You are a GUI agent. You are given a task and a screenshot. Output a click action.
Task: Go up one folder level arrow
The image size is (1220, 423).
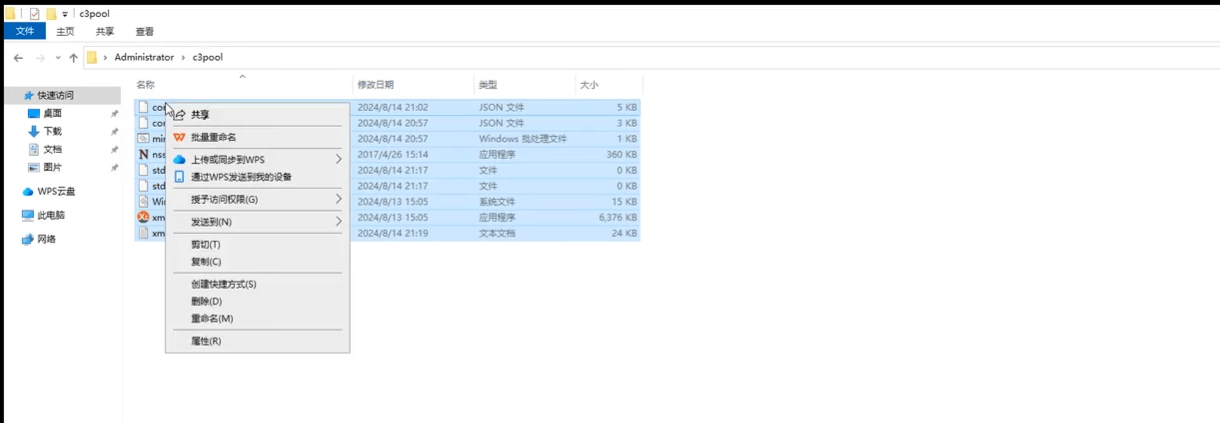[x=73, y=58]
